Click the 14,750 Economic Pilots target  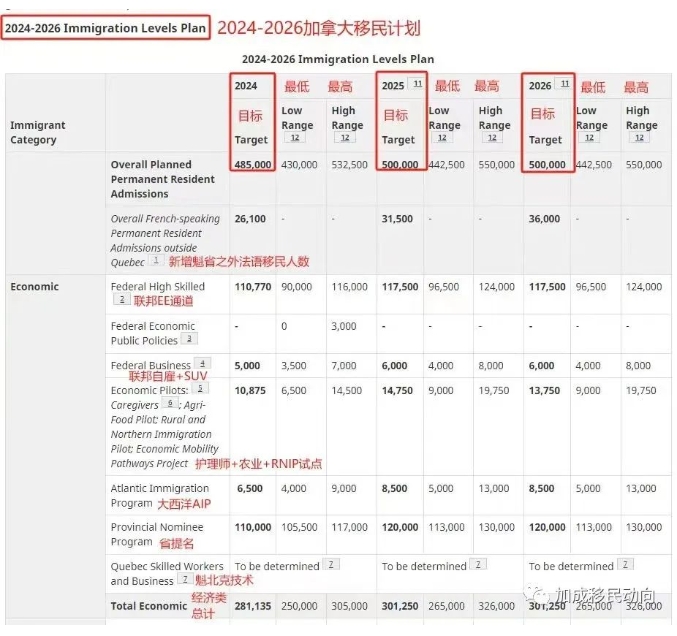(397, 391)
